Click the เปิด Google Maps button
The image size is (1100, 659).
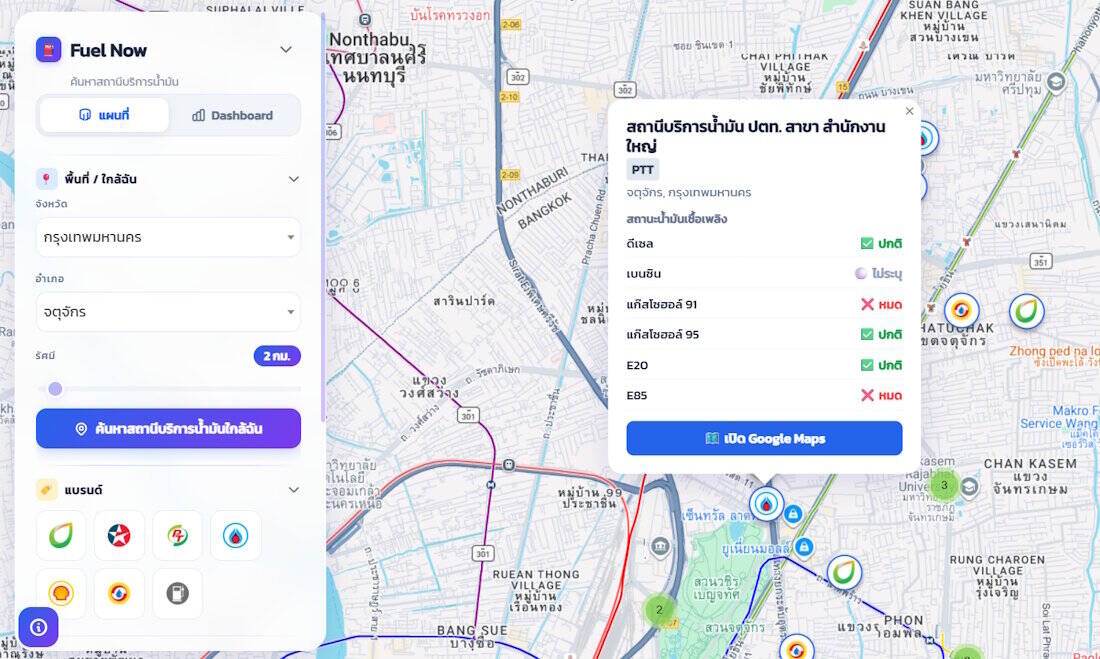[x=764, y=439]
